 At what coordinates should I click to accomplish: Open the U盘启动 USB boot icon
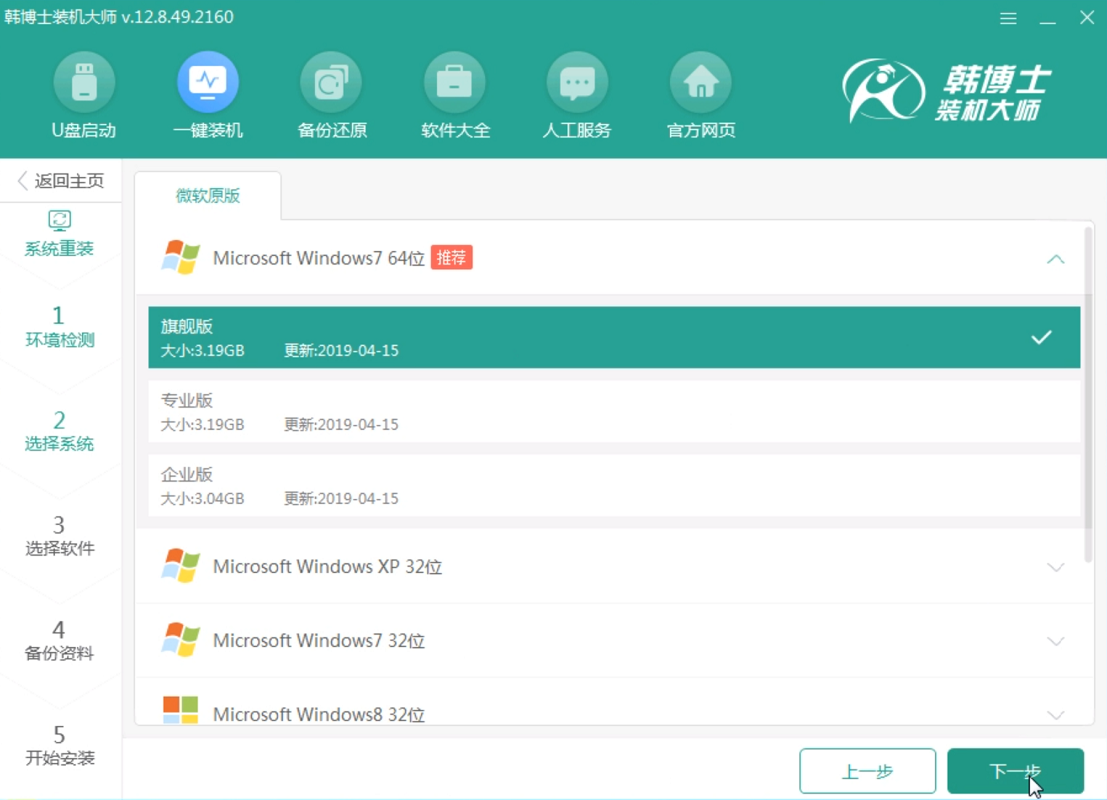[x=84, y=82]
